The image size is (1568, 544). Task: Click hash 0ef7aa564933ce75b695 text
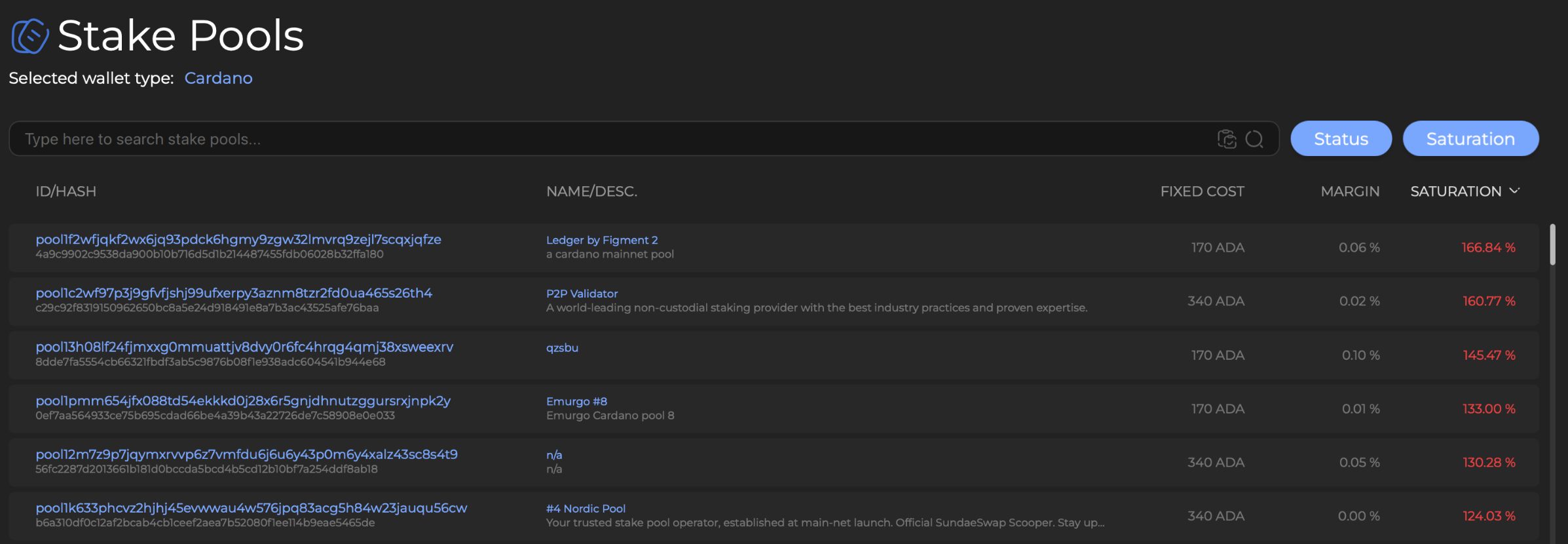click(x=215, y=416)
